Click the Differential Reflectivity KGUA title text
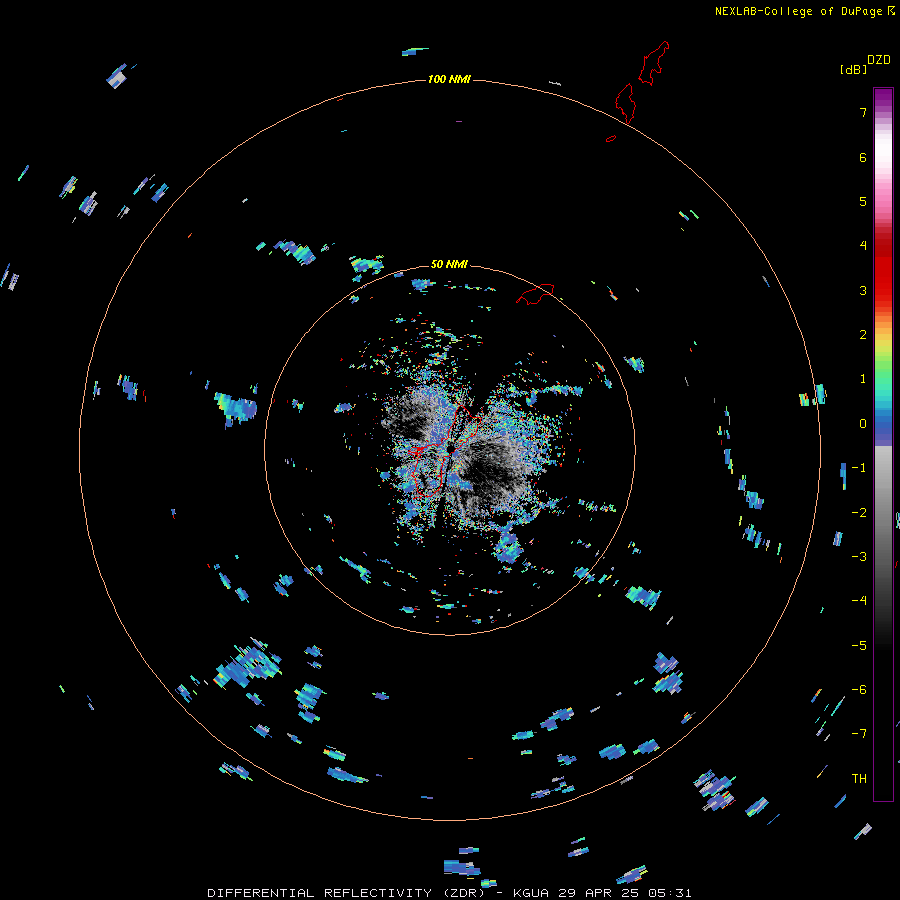The height and width of the screenshot is (900, 900). click(x=449, y=893)
